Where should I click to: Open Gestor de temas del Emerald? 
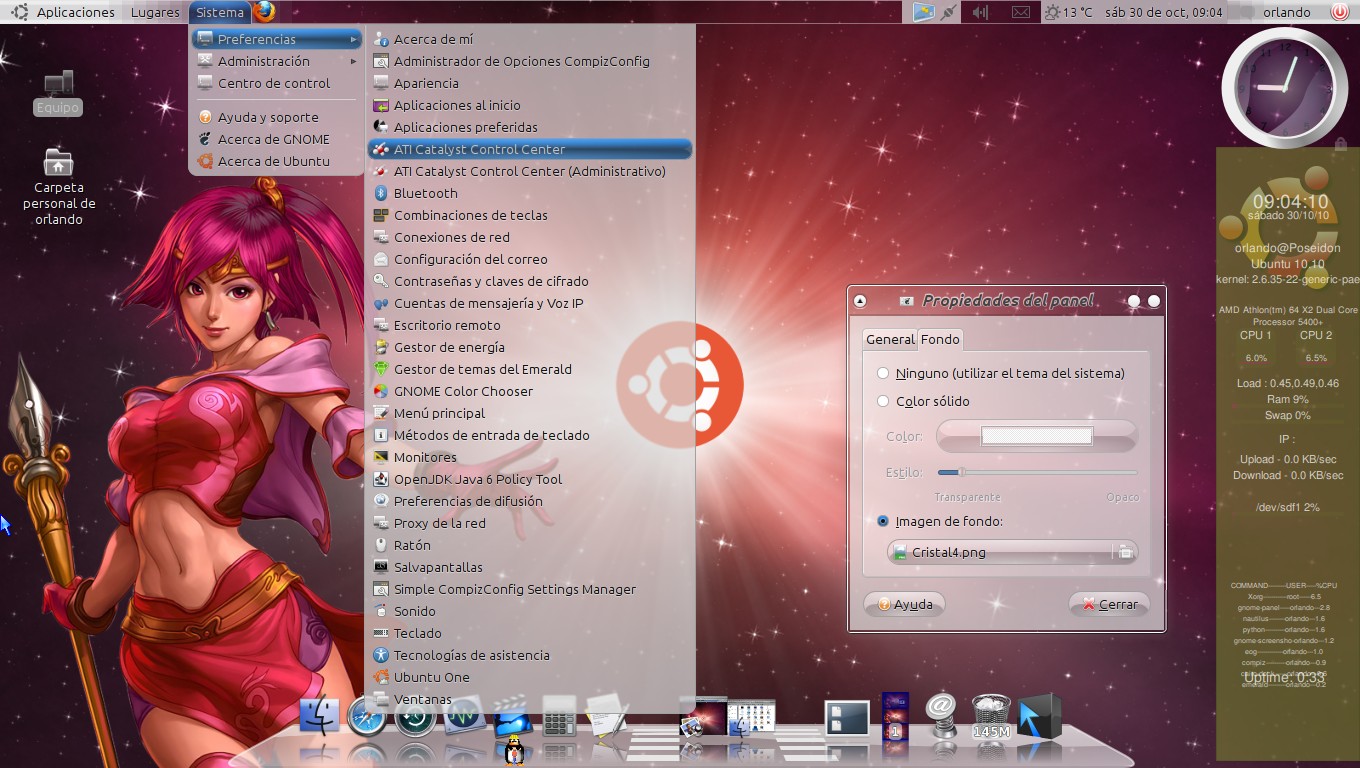coord(530,369)
